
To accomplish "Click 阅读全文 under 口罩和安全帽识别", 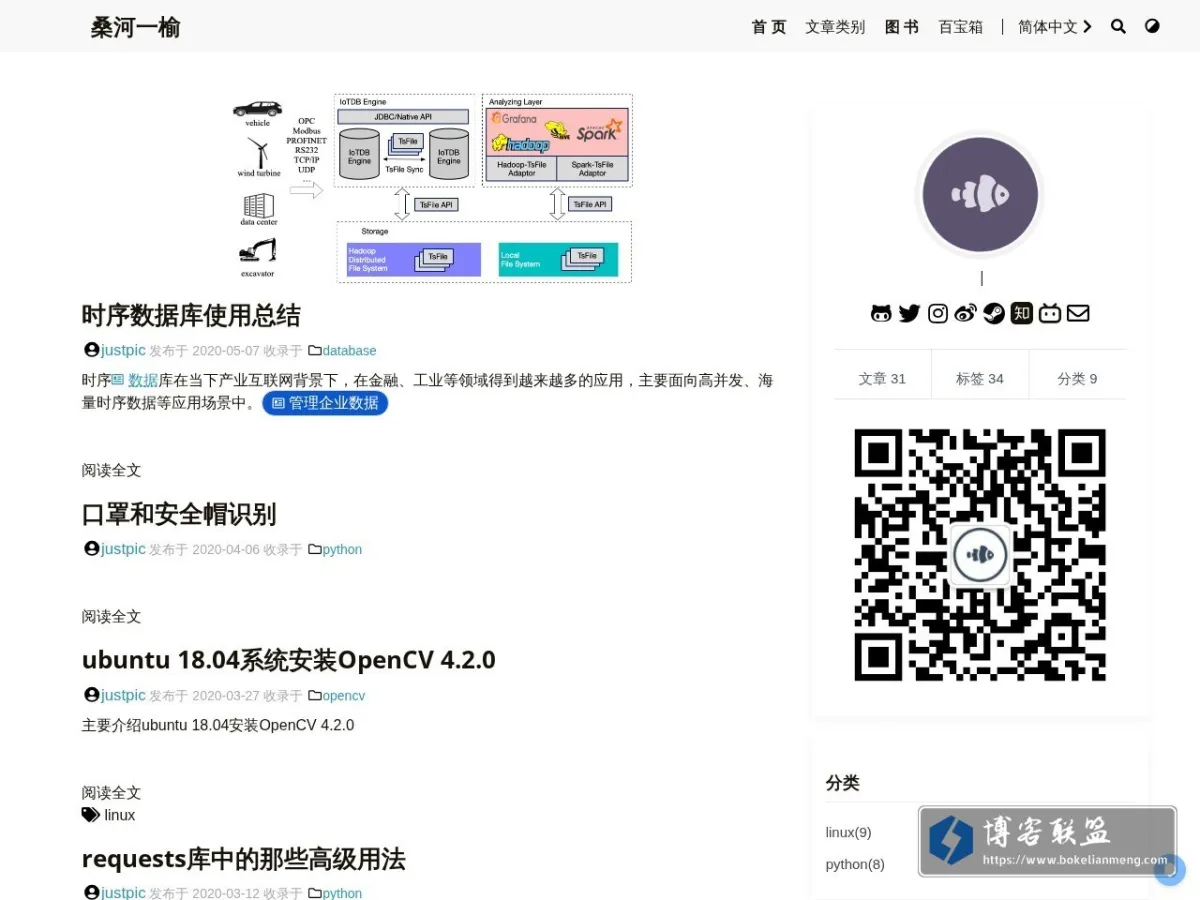I will coord(111,616).
